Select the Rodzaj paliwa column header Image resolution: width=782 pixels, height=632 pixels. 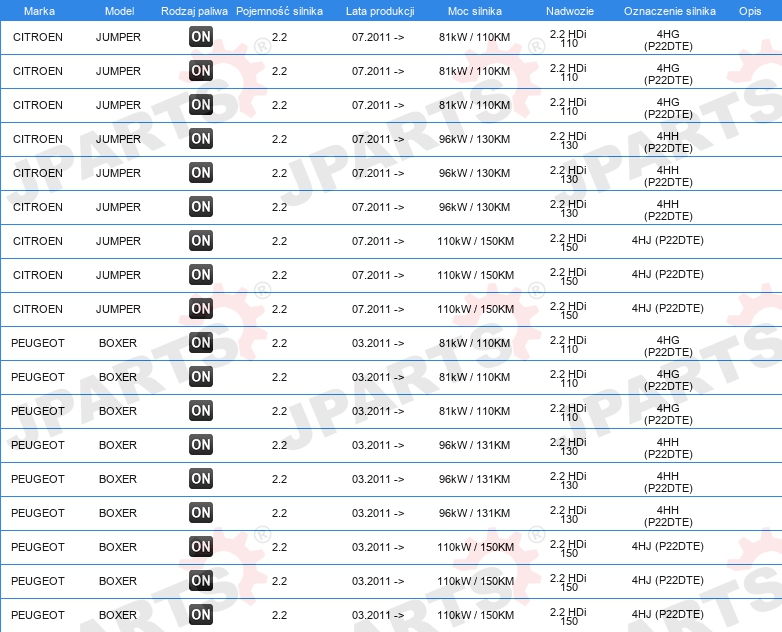[x=194, y=11]
